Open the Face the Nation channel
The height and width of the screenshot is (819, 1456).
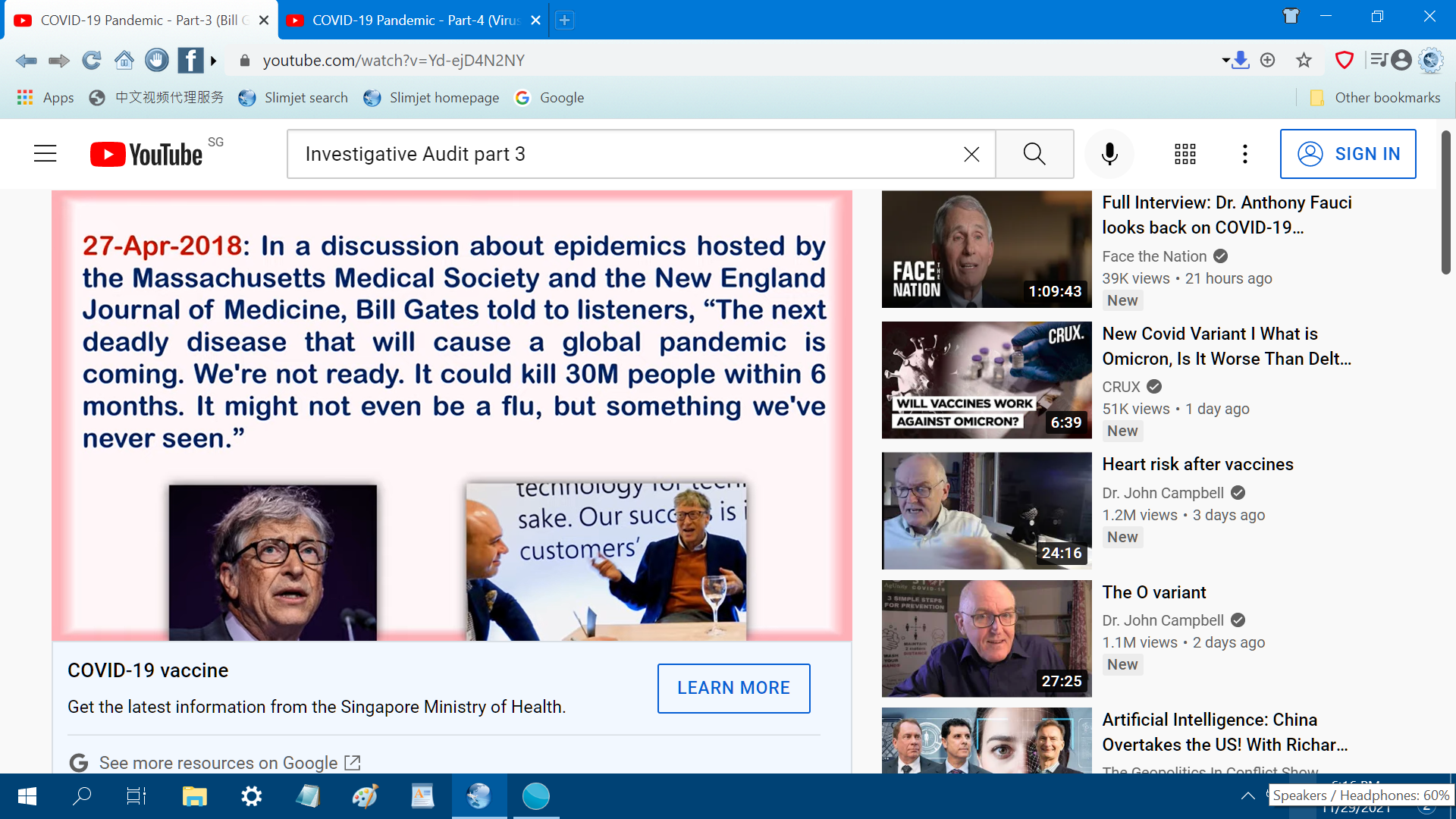coord(1154,256)
